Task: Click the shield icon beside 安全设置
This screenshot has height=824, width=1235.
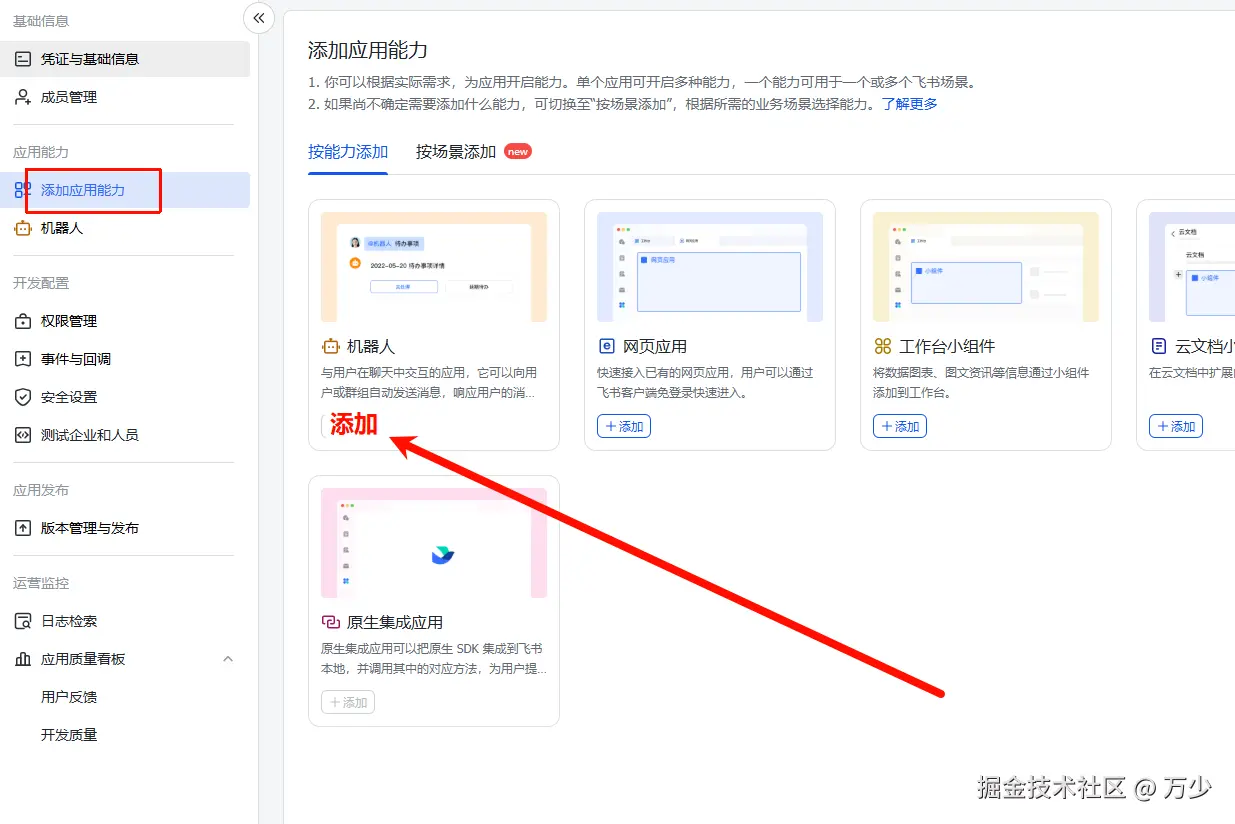Action: [x=23, y=397]
